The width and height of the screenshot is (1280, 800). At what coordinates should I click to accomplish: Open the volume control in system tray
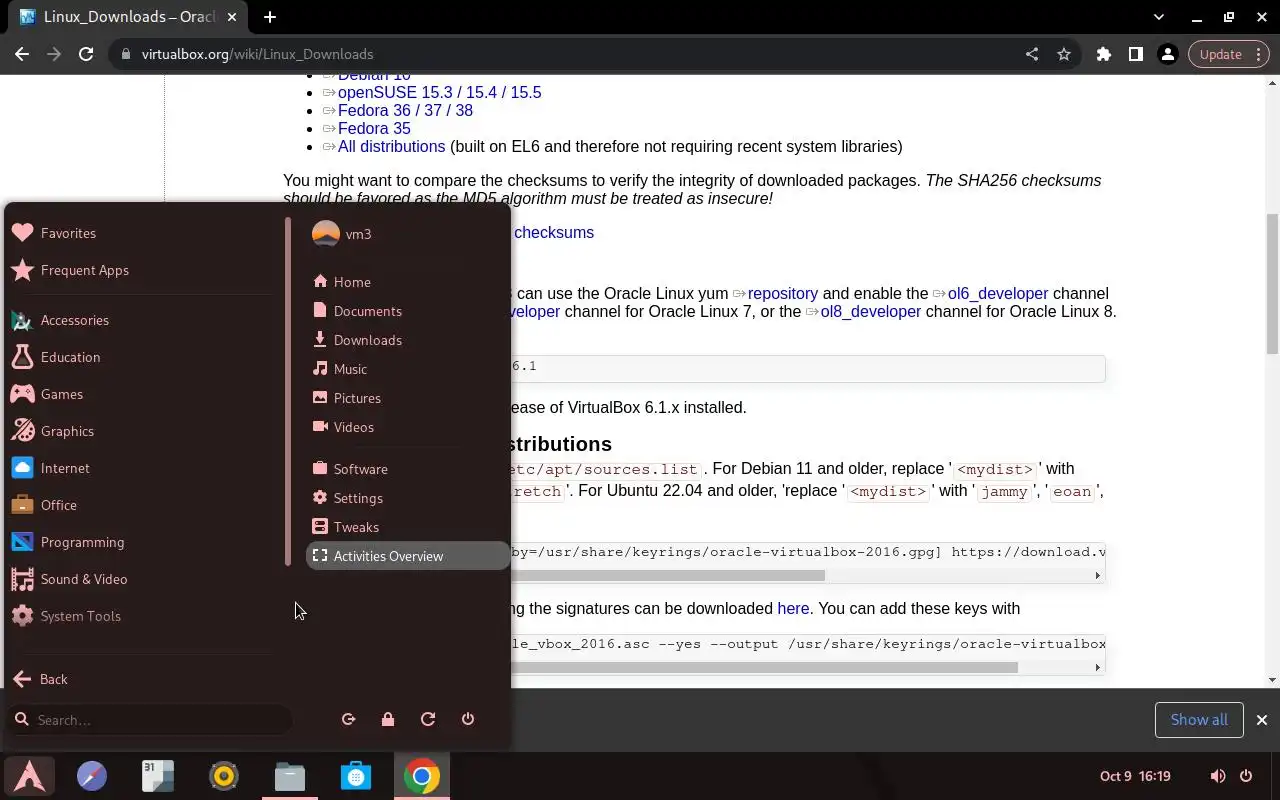[1218, 776]
